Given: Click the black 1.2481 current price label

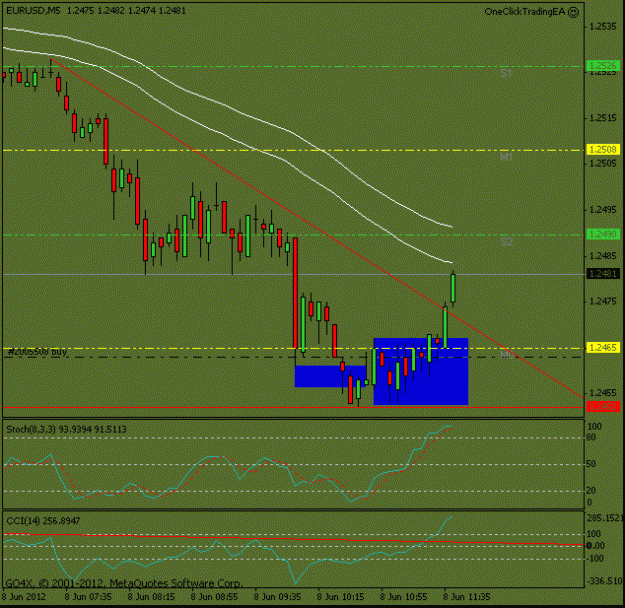Looking at the screenshot, I should pos(603,274).
